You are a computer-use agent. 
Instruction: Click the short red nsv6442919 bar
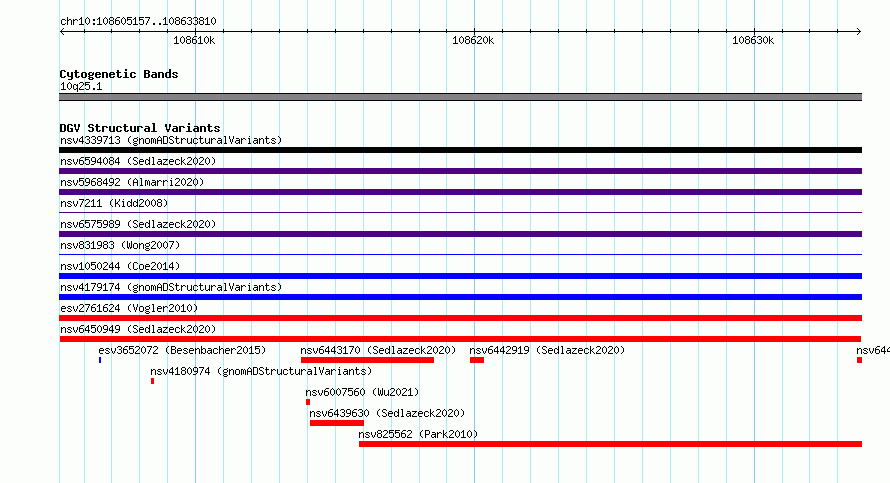click(477, 360)
